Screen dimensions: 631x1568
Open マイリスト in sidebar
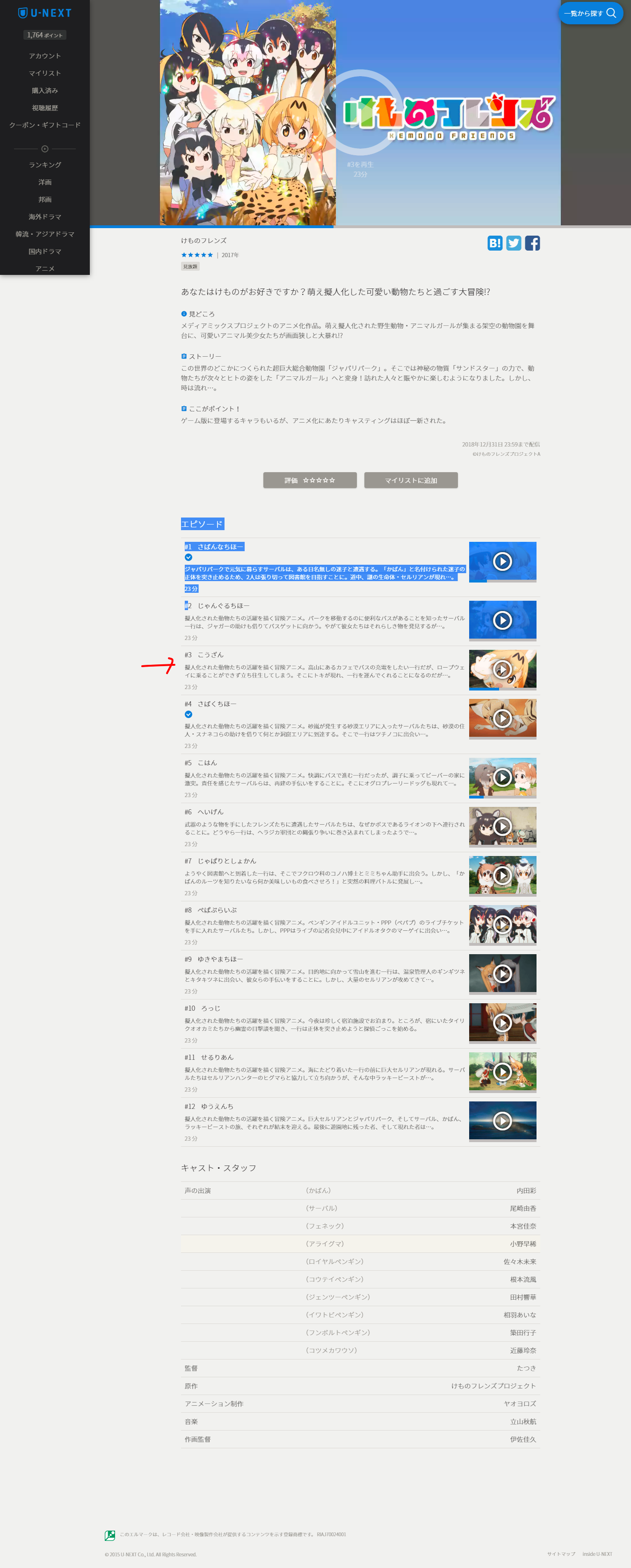45,73
